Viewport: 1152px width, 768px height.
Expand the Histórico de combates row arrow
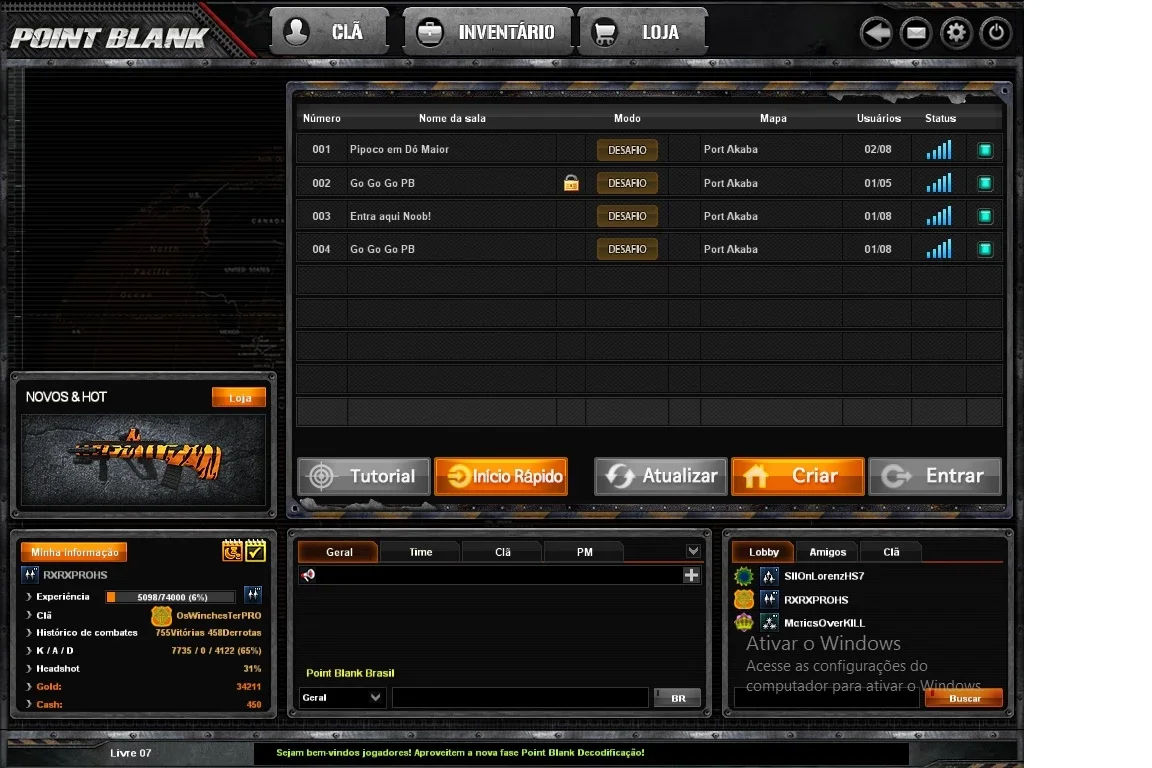[x=29, y=632]
